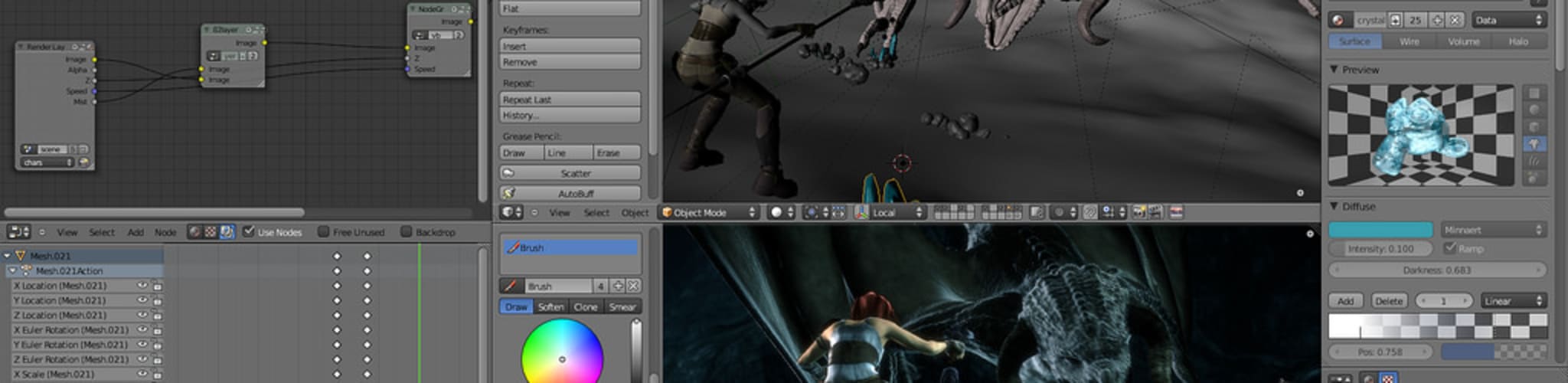The width and height of the screenshot is (1568, 383).
Task: Toggle the diffuse Ramp checkbox
Action: point(1449,248)
